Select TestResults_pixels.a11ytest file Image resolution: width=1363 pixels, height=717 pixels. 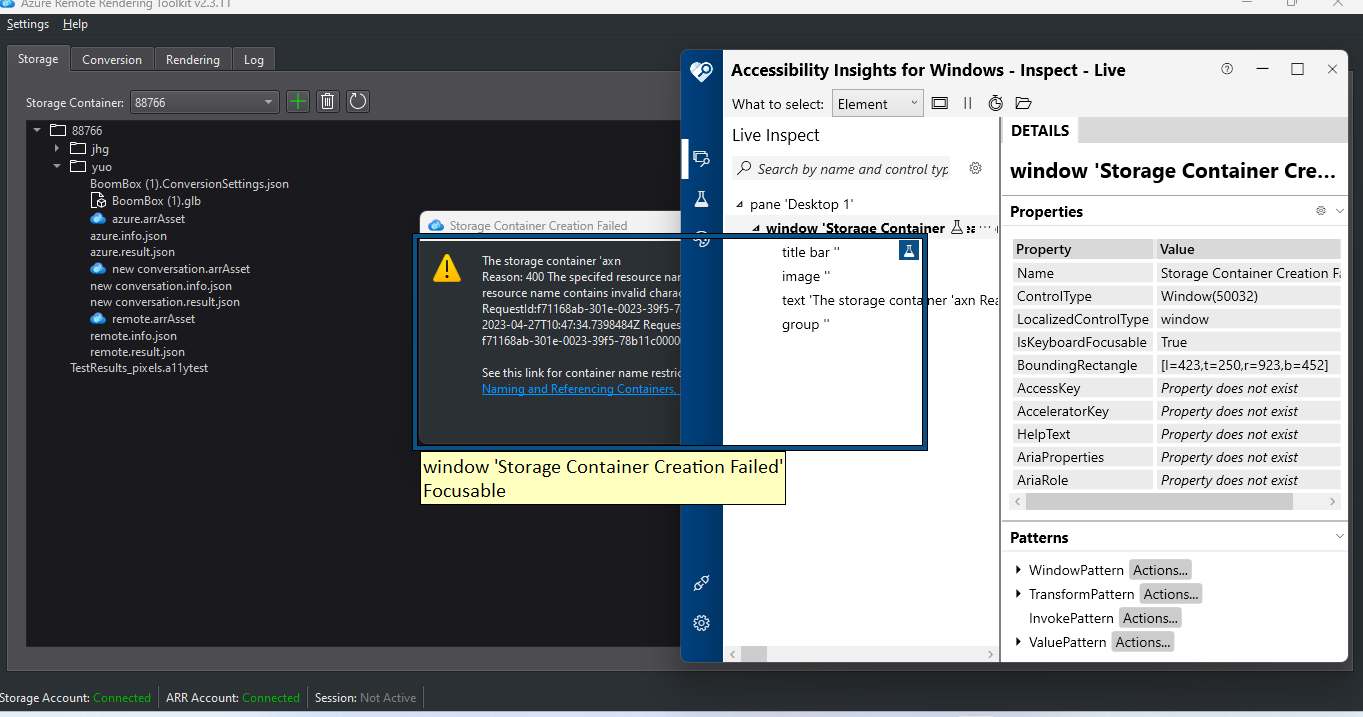click(x=139, y=368)
